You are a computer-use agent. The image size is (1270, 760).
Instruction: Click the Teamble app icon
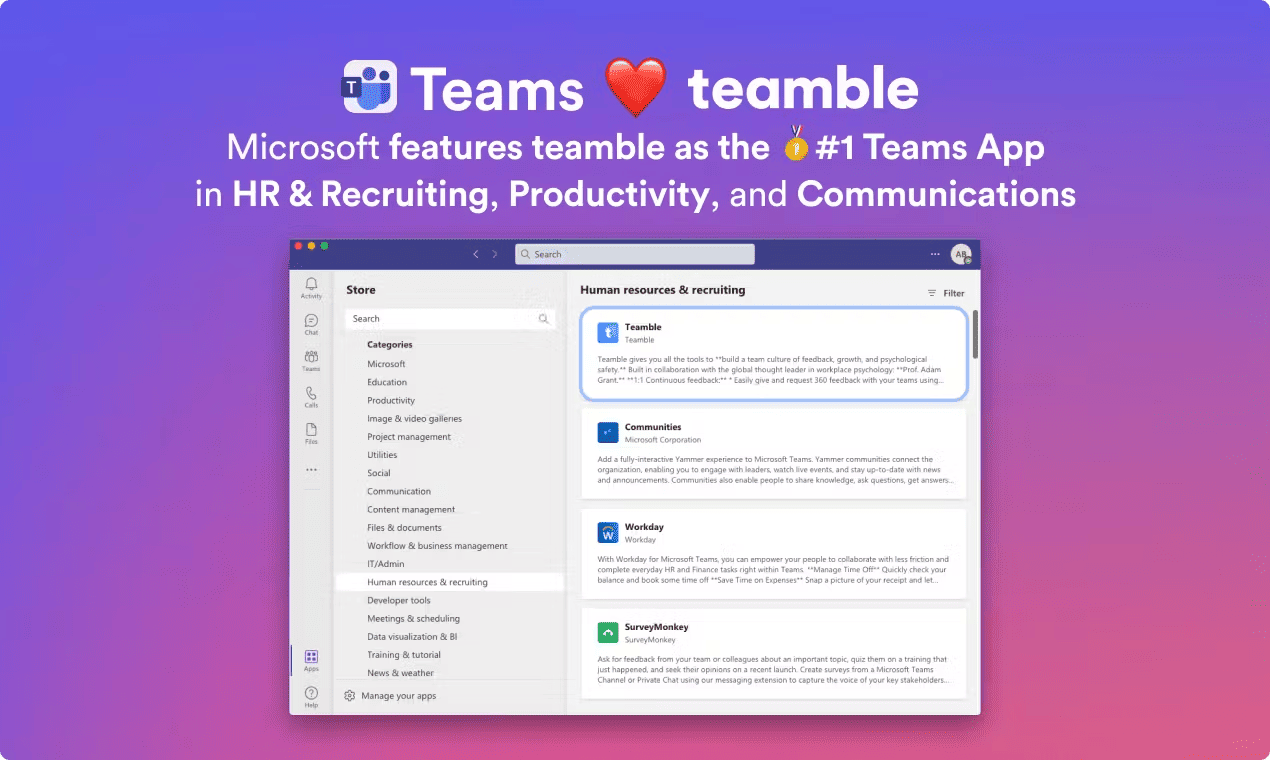[608, 333]
